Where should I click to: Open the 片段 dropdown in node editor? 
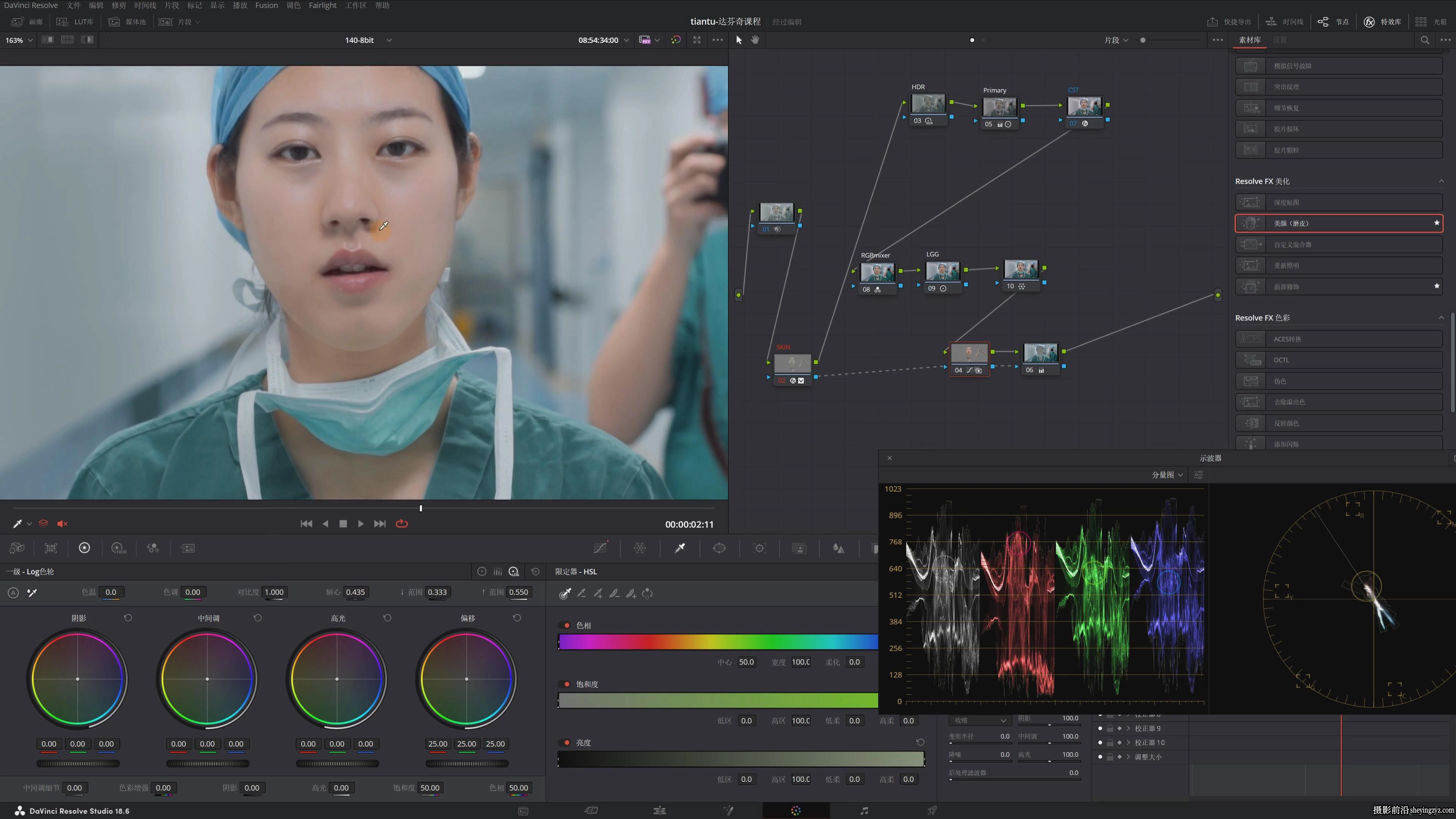click(x=1116, y=40)
